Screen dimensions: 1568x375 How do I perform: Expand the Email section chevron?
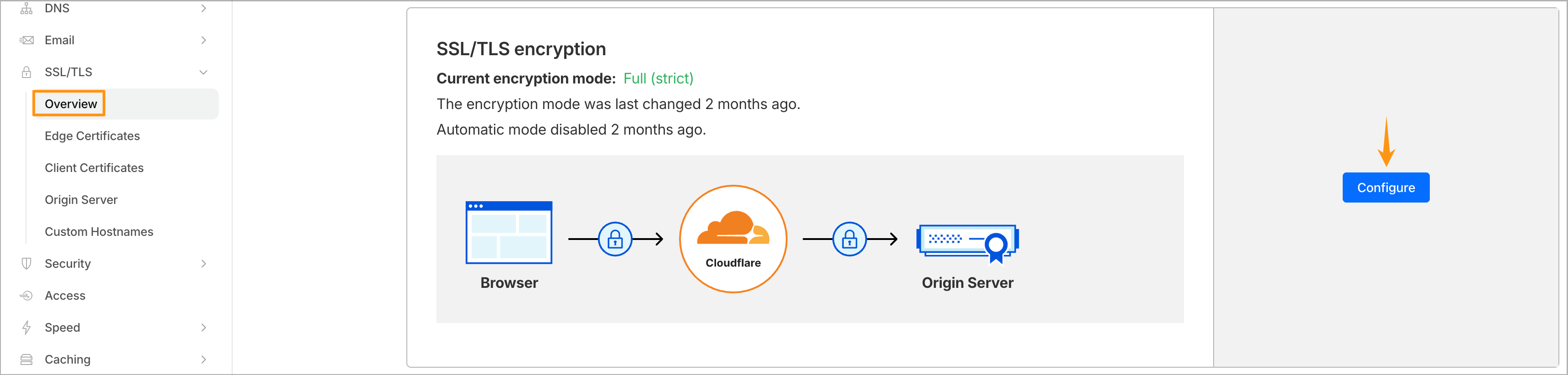tap(204, 40)
